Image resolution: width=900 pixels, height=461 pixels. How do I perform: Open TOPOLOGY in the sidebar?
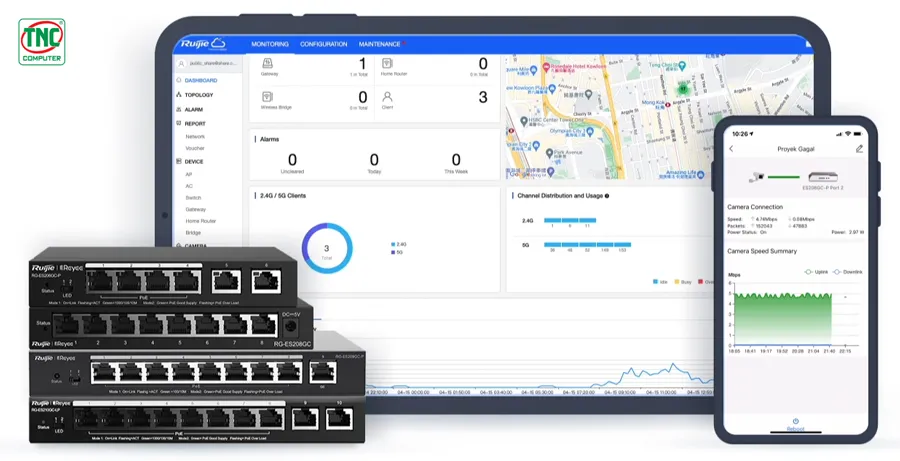coord(199,95)
